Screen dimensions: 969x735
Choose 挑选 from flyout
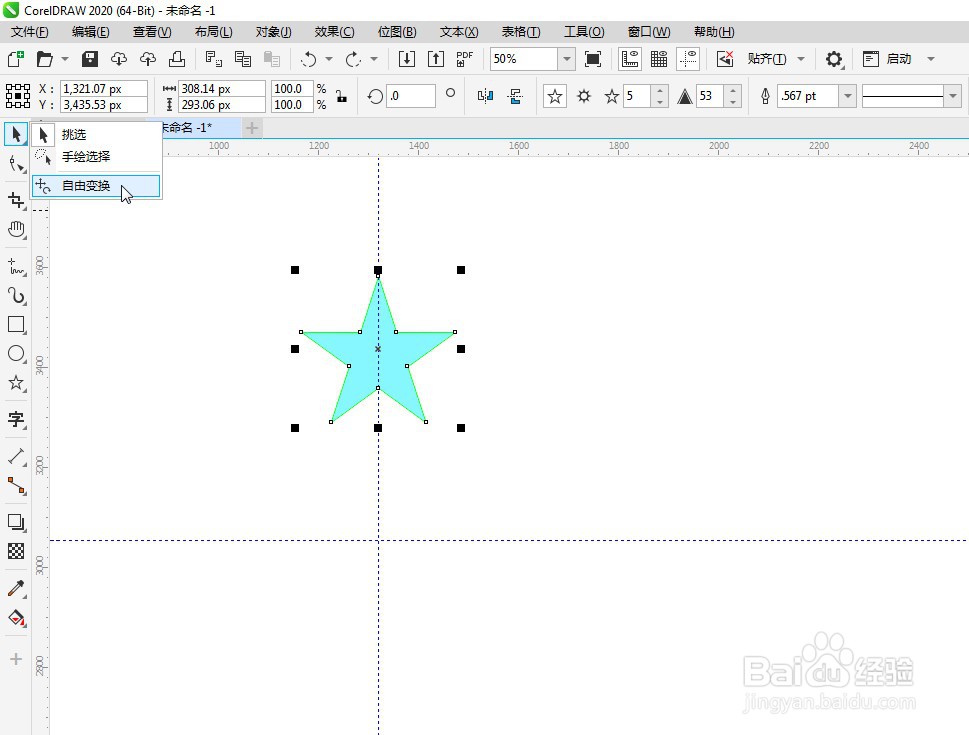[96, 134]
